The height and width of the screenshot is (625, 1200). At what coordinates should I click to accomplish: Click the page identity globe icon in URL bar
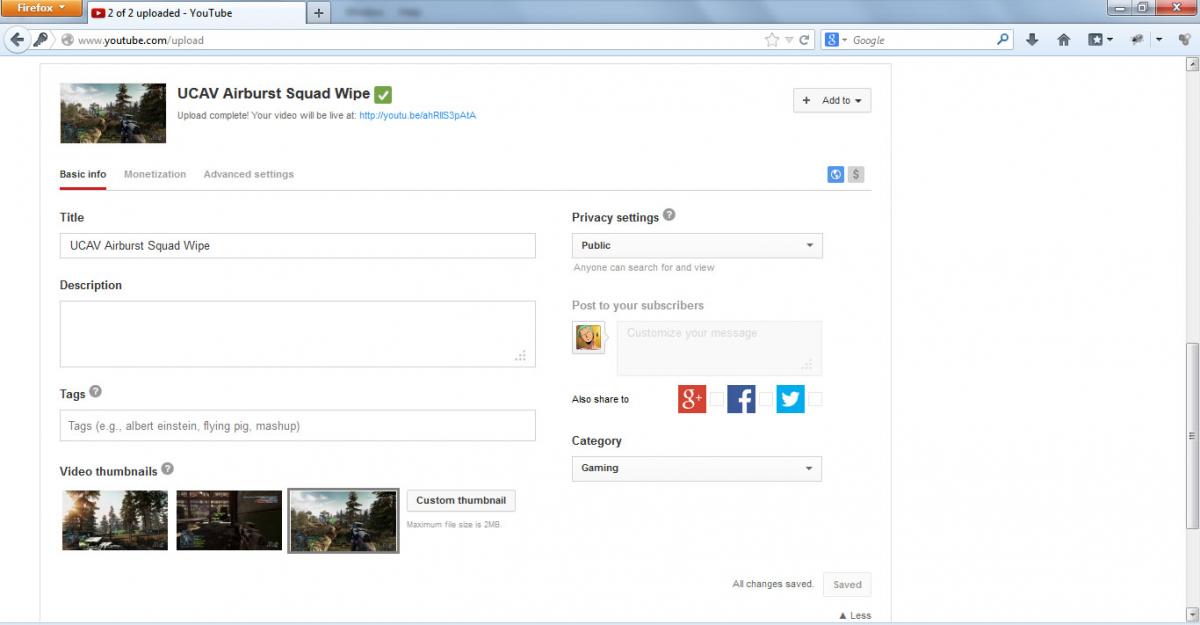pyautogui.click(x=67, y=40)
